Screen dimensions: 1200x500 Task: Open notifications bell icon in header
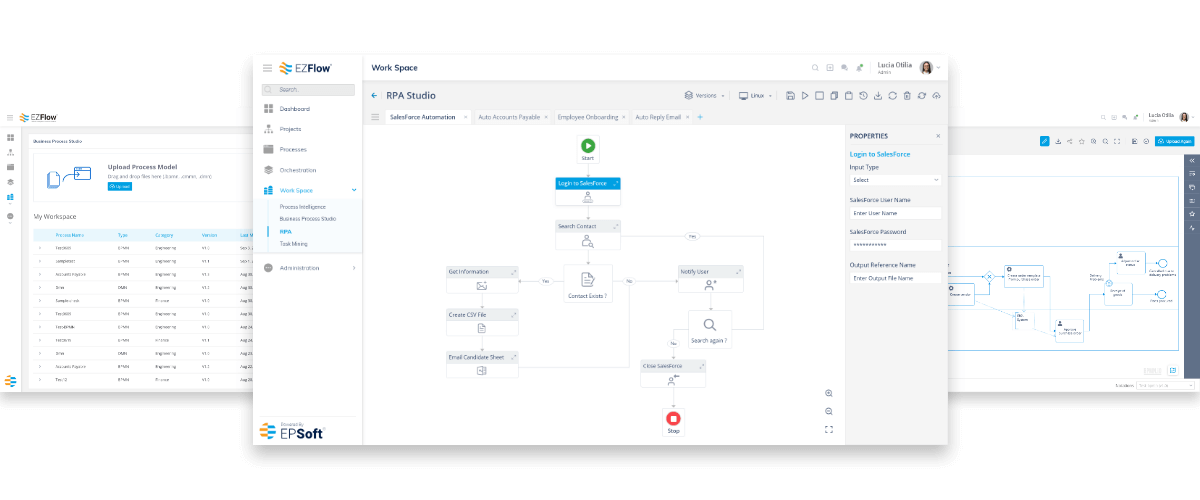click(x=859, y=68)
